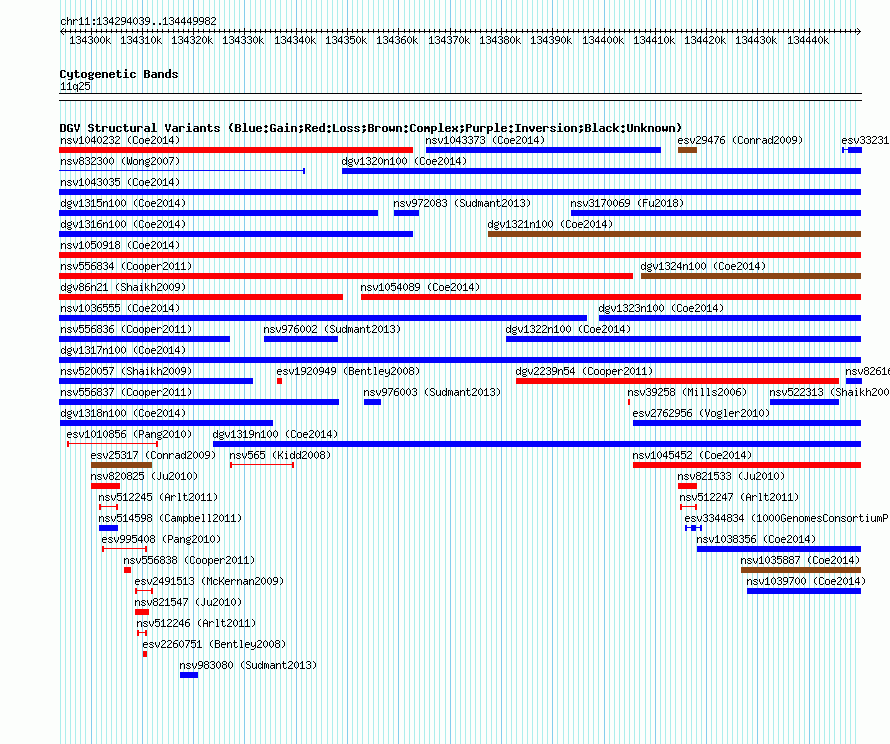Open nsv821533 (Ju2010) variant

pyautogui.click(x=687, y=486)
